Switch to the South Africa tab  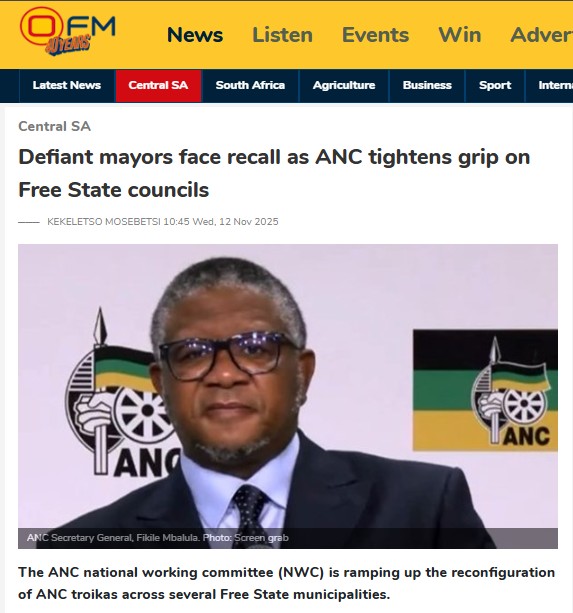pos(250,86)
